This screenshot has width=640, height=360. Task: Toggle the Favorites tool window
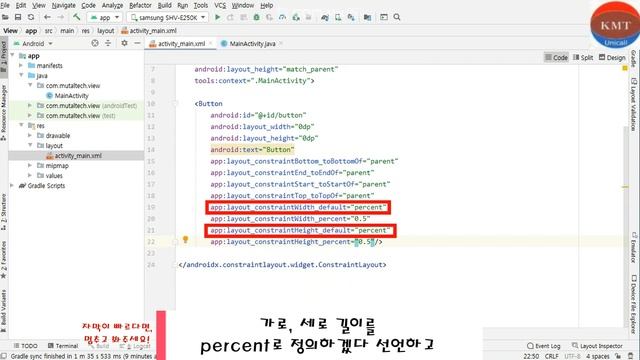(x=4, y=259)
